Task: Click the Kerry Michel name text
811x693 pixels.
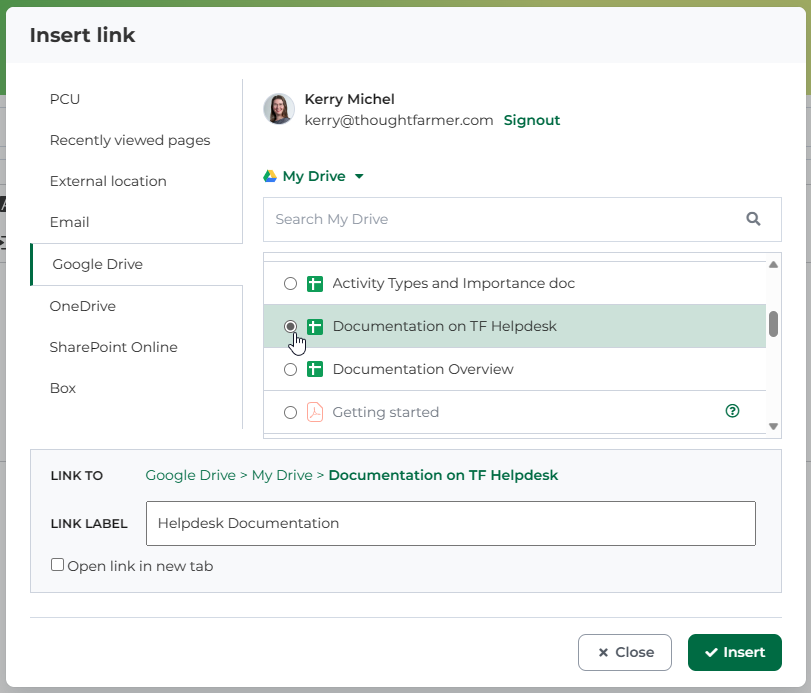Action: tap(349, 99)
